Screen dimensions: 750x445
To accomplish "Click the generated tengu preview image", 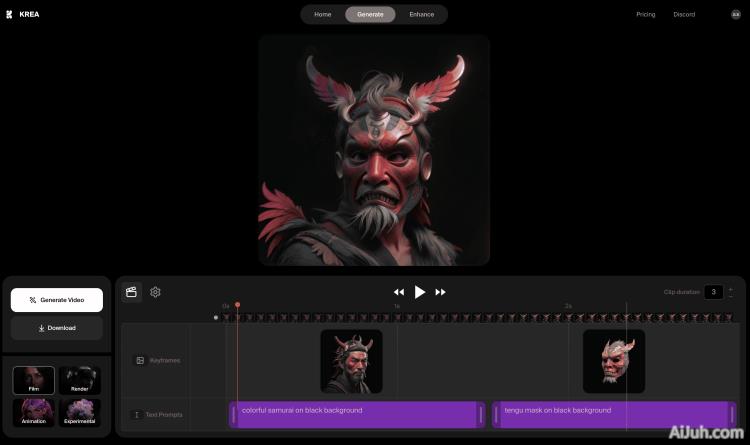I will point(374,150).
